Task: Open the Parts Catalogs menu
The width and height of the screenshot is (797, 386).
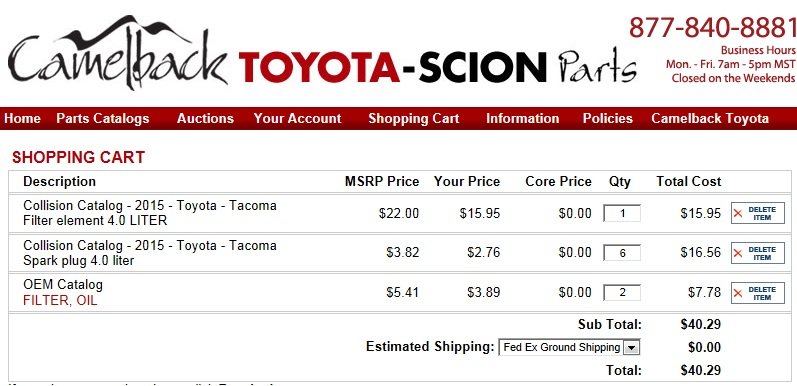Action: pyautogui.click(x=103, y=118)
